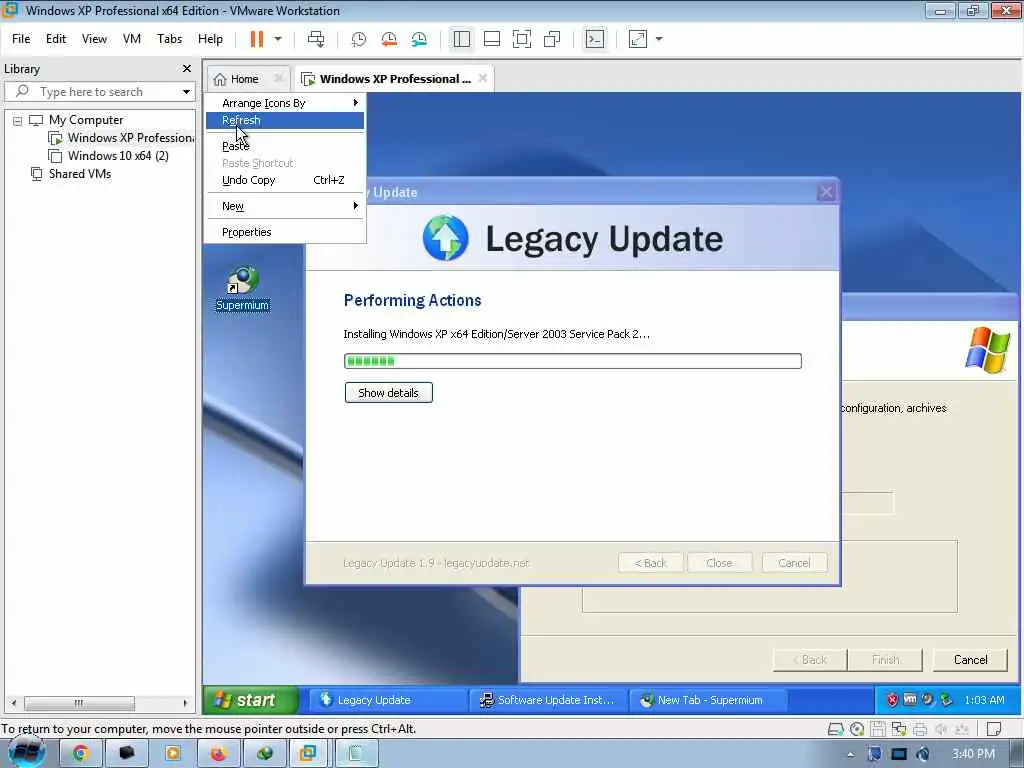
Task: Click the installation progress bar
Action: 573,361
